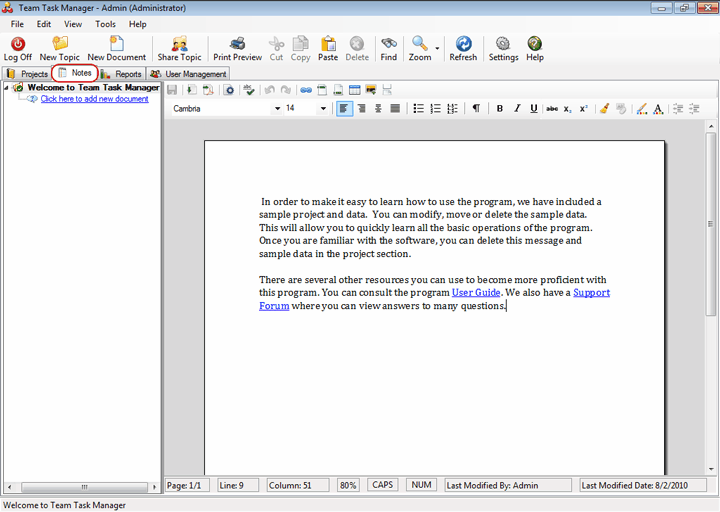
Task: Open the User Guide hyperlink
Action: 476,293
